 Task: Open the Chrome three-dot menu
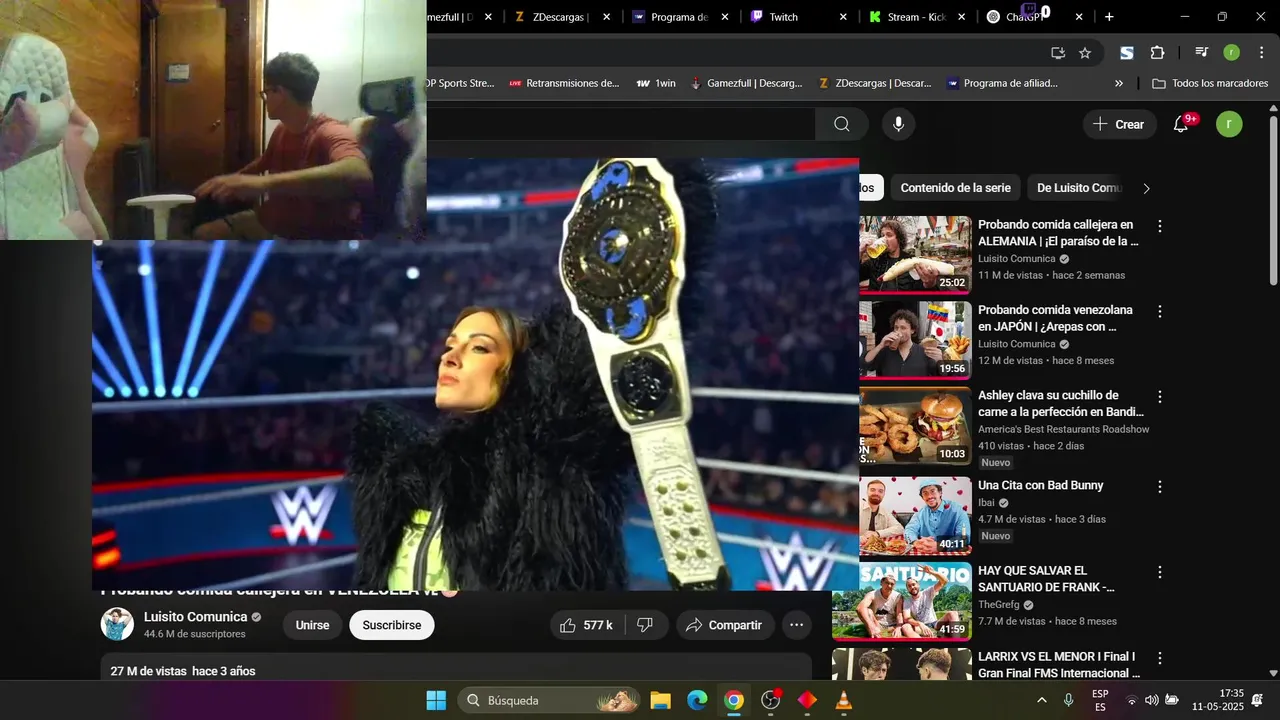(1260, 53)
